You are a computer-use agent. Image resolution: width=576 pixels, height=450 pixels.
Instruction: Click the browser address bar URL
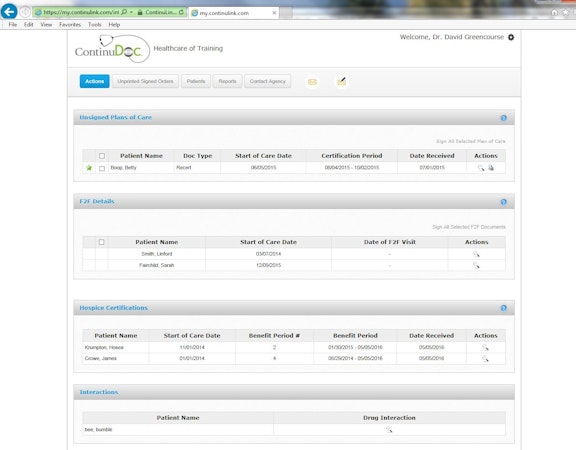tap(81, 12)
